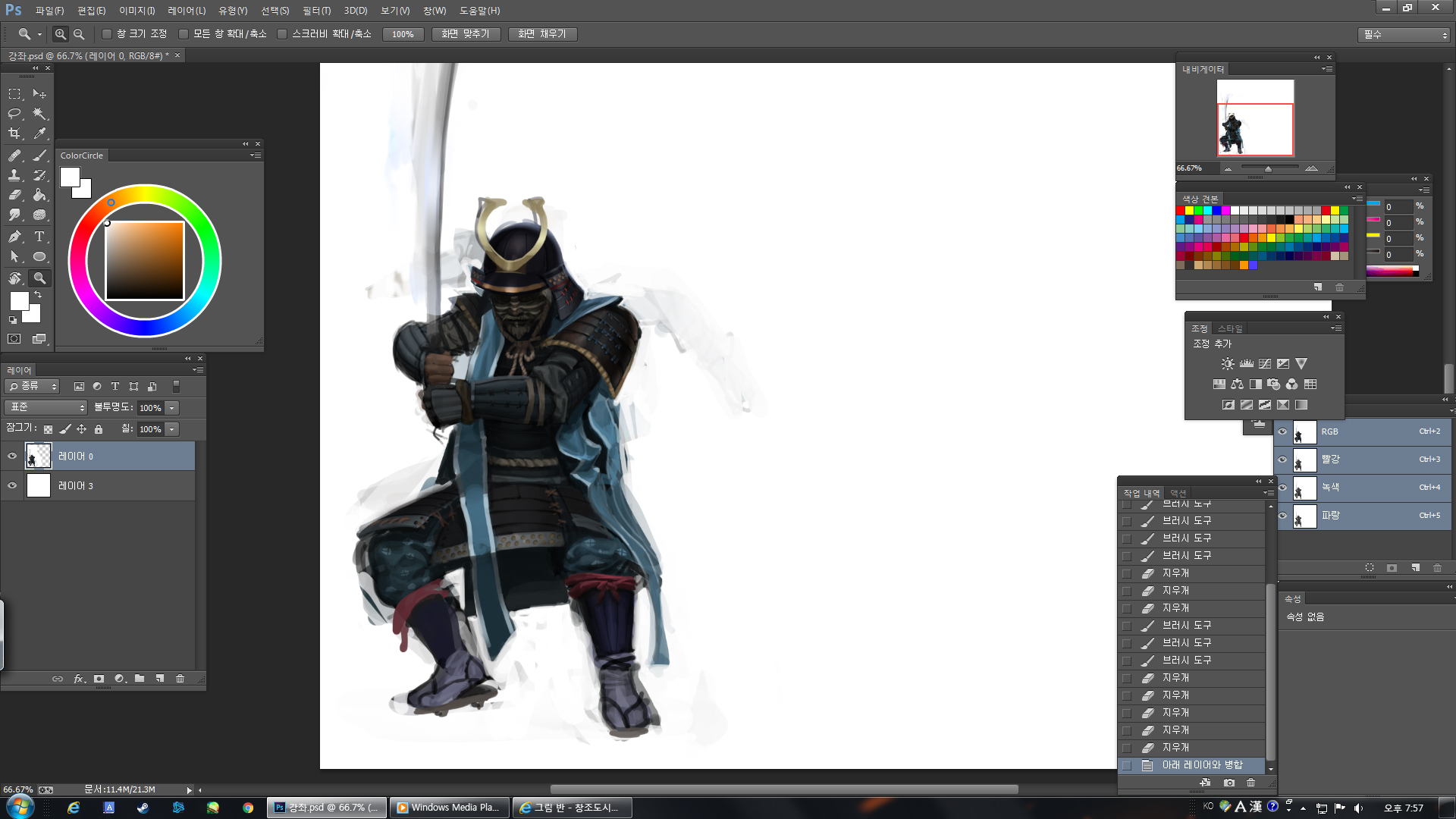Open 표준 blend mode dropdown
The width and height of the screenshot is (1456, 819).
click(x=46, y=408)
